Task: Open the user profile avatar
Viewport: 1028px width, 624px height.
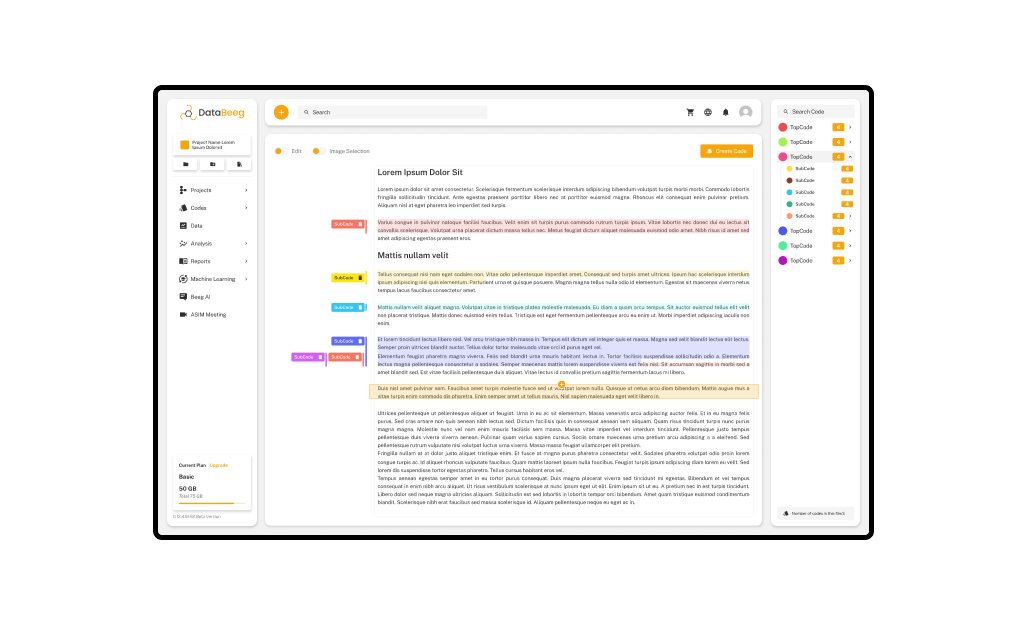Action: 745,112
